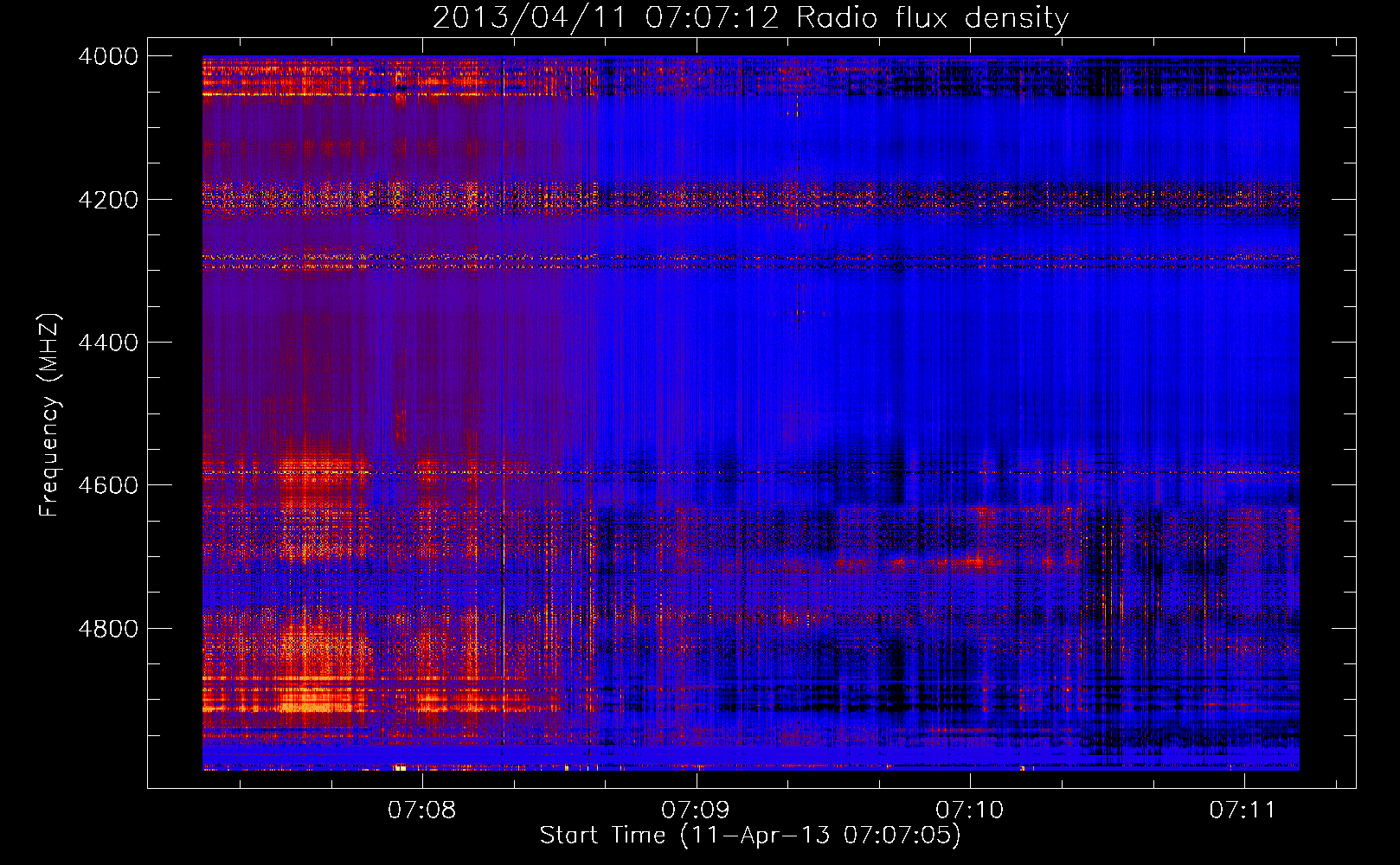The height and width of the screenshot is (865, 1400).
Task: Click the 07:10 time axis label
Action: point(970,810)
